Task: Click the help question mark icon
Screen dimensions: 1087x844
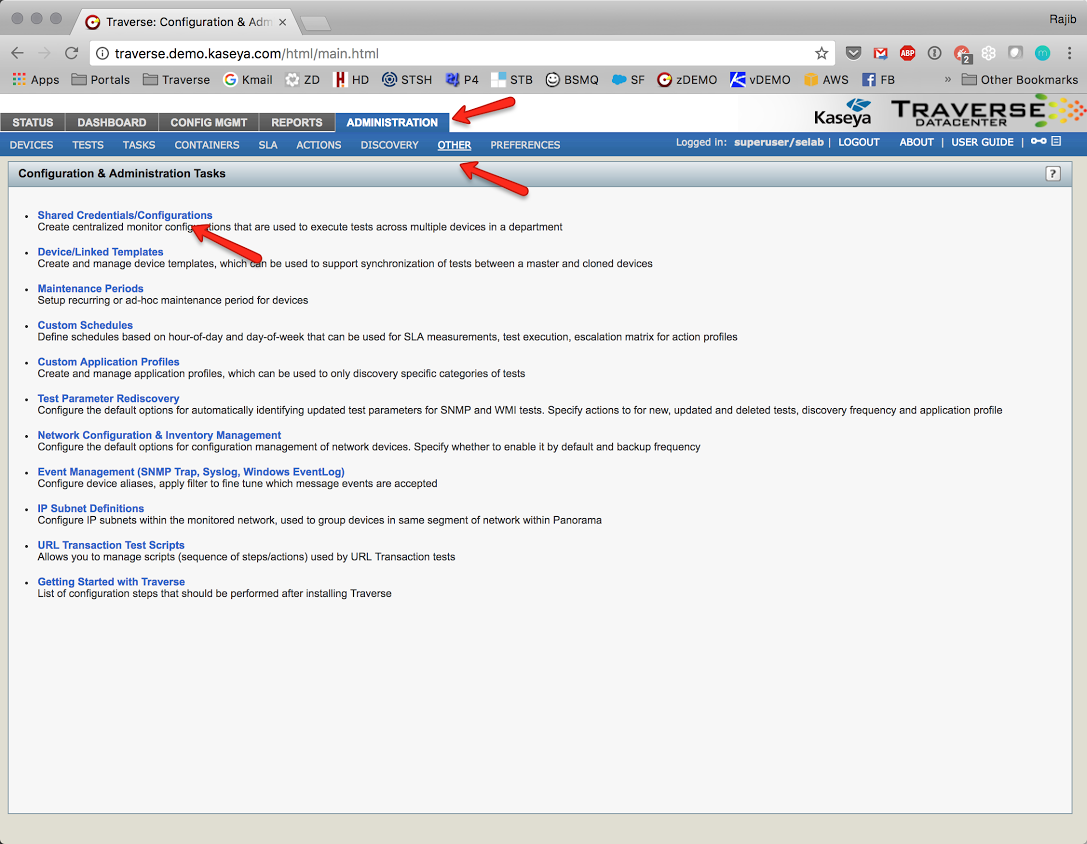Action: pyautogui.click(x=1052, y=174)
